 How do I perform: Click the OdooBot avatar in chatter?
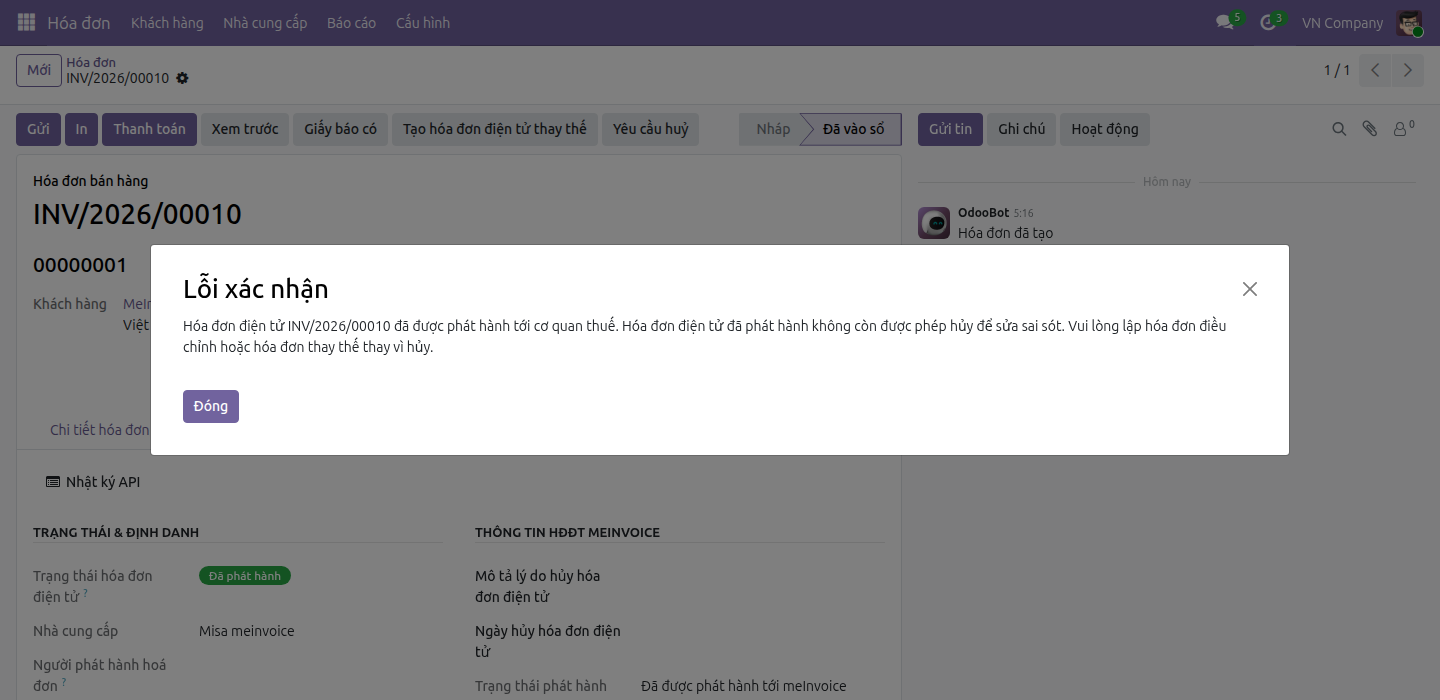tap(934, 223)
